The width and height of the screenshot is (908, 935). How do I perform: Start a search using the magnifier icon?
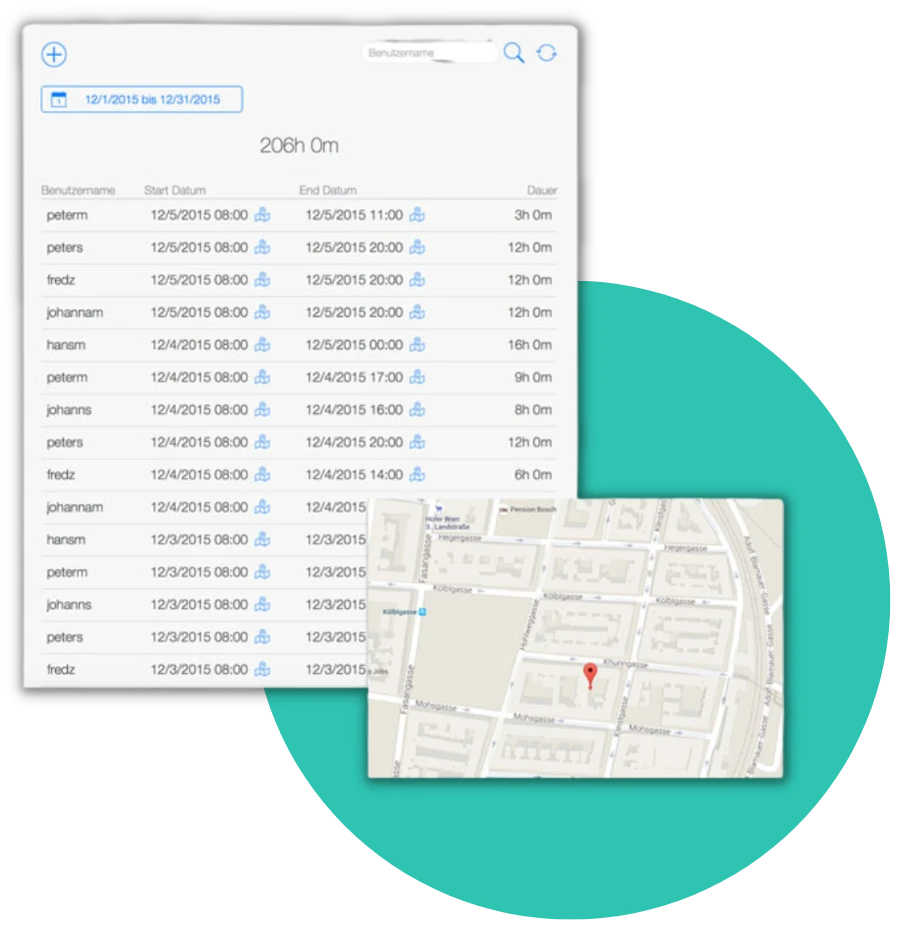coord(514,53)
